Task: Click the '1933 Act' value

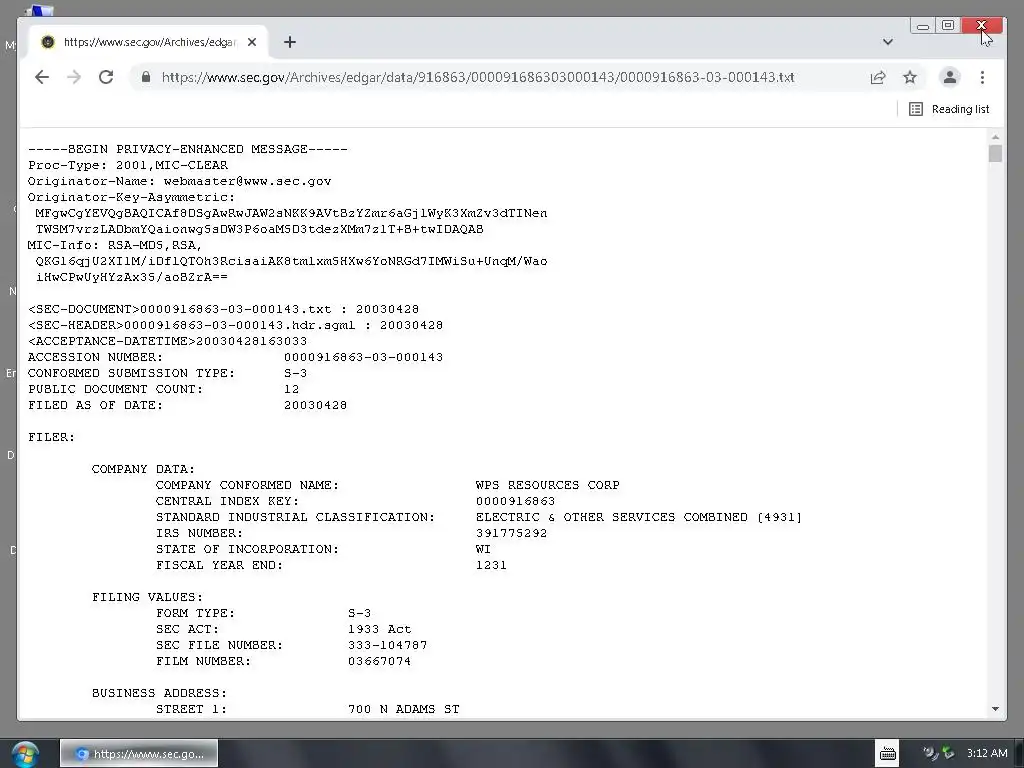Action: click(x=379, y=630)
